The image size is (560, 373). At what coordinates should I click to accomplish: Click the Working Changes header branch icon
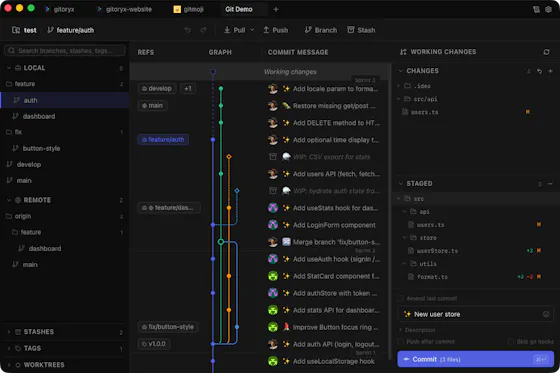coord(403,52)
